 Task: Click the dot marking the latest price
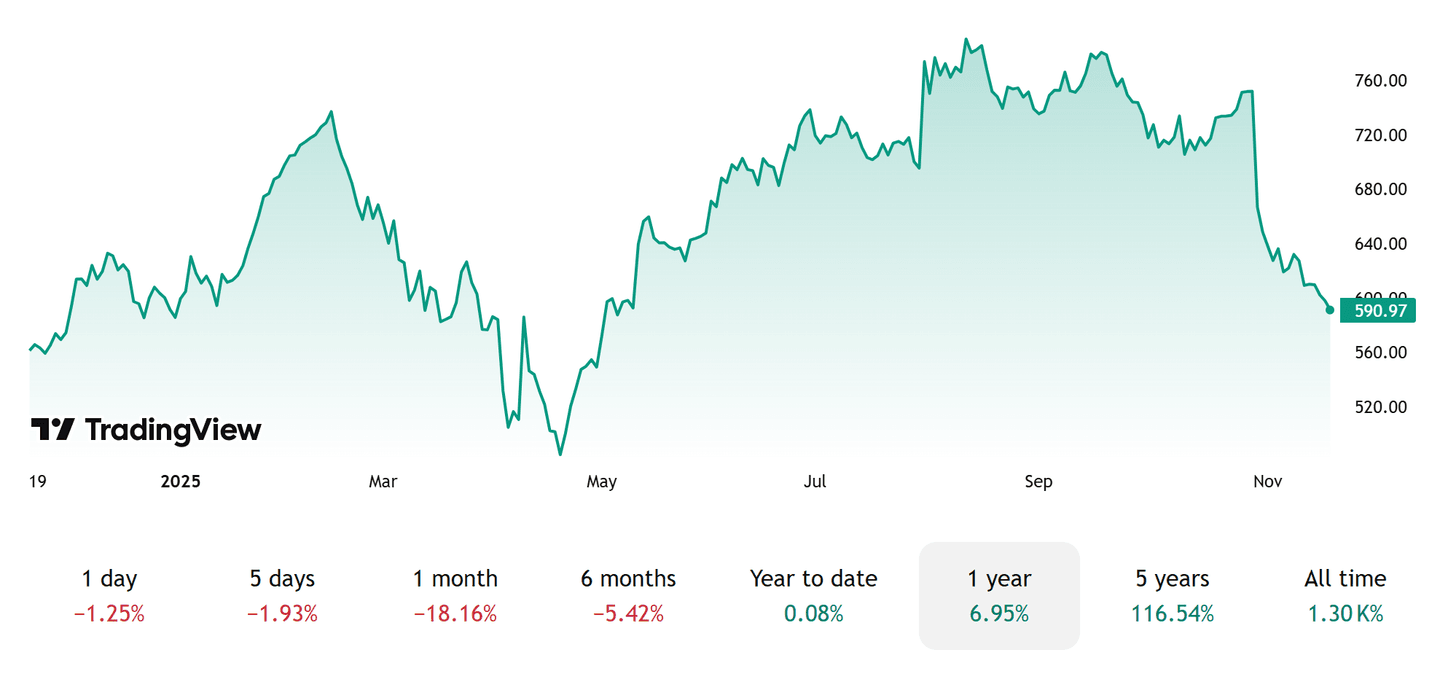click(x=1329, y=311)
